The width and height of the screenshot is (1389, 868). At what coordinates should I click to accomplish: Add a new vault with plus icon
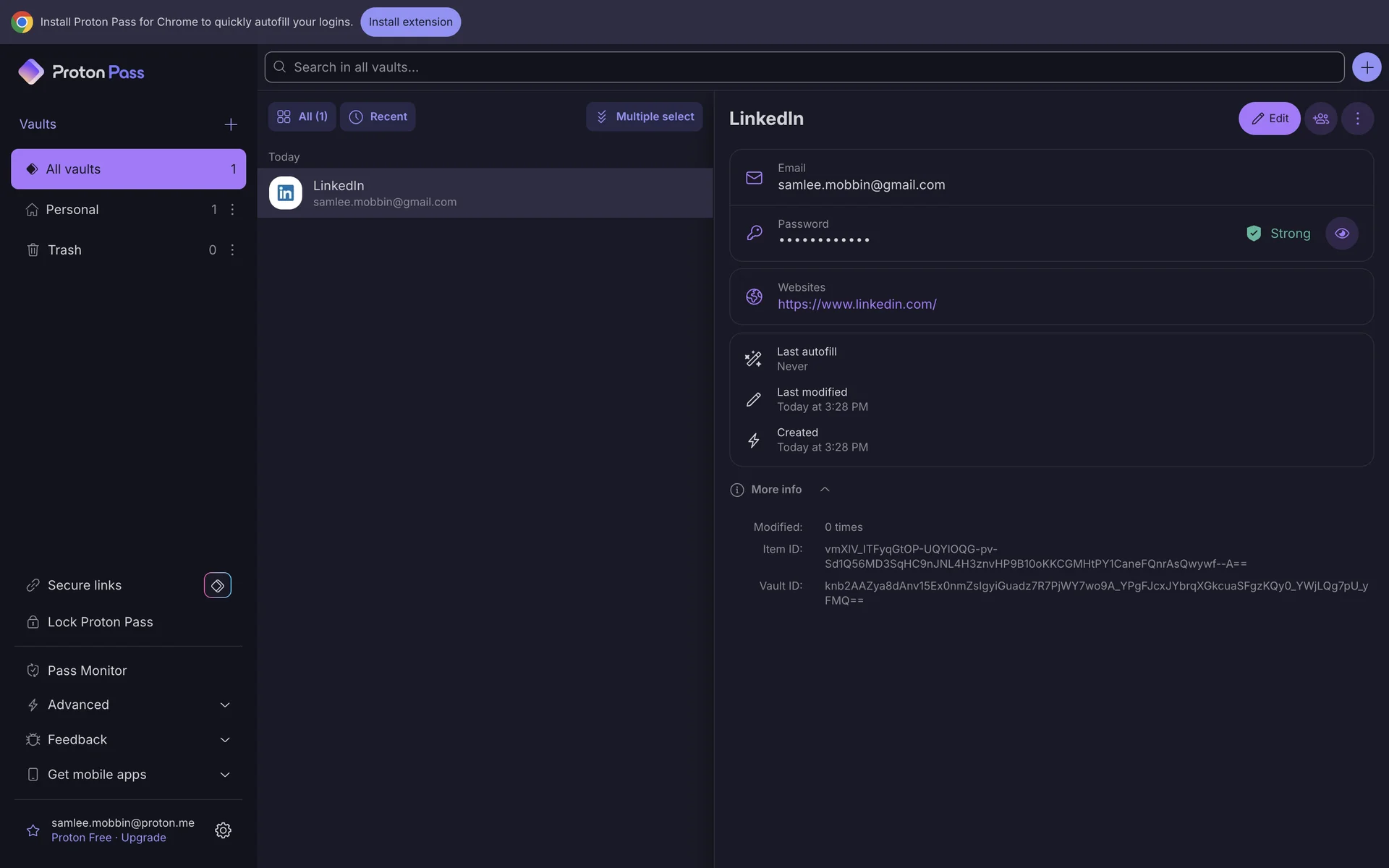pyautogui.click(x=231, y=124)
